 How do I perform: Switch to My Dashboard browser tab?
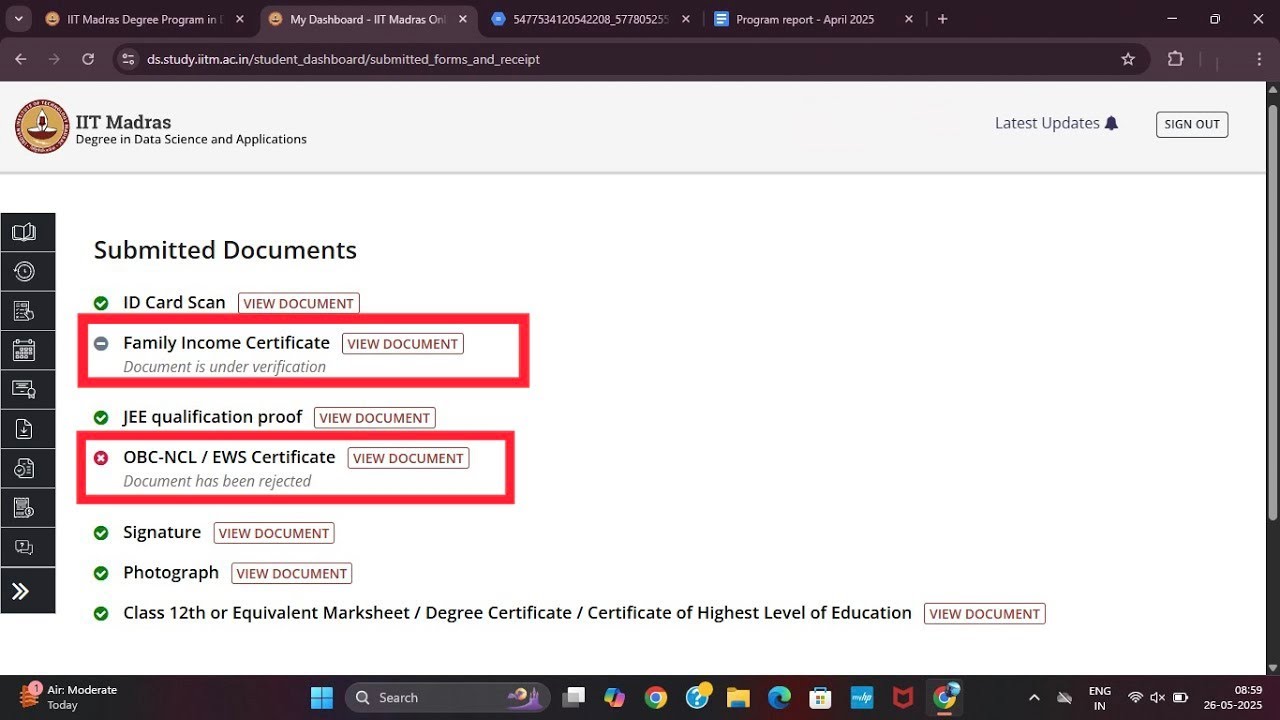(368, 19)
